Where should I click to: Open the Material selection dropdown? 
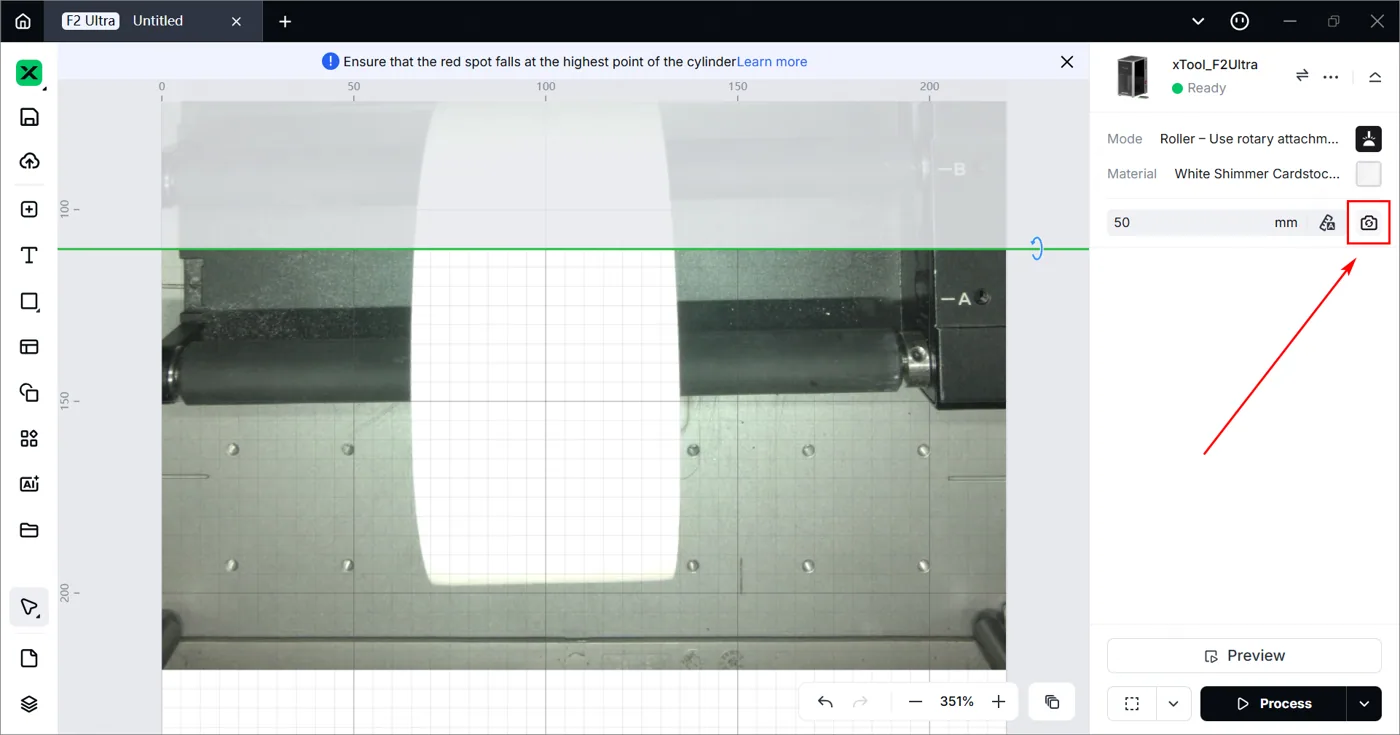(1257, 174)
